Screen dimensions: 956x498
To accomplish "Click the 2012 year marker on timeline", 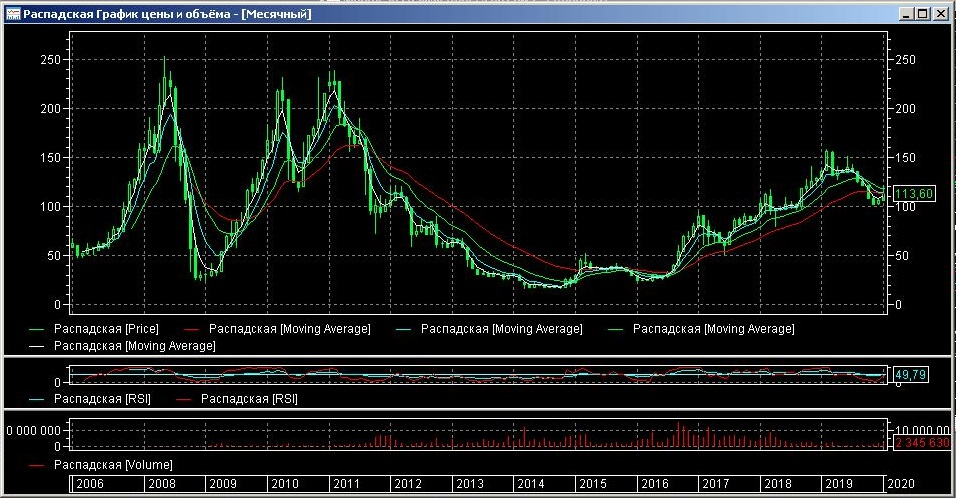I will tap(408, 484).
